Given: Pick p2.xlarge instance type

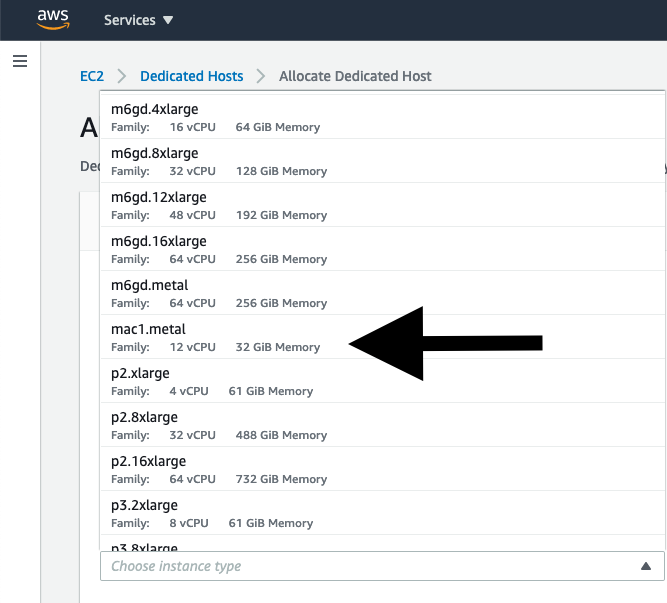Looking at the screenshot, I should click(x=382, y=381).
